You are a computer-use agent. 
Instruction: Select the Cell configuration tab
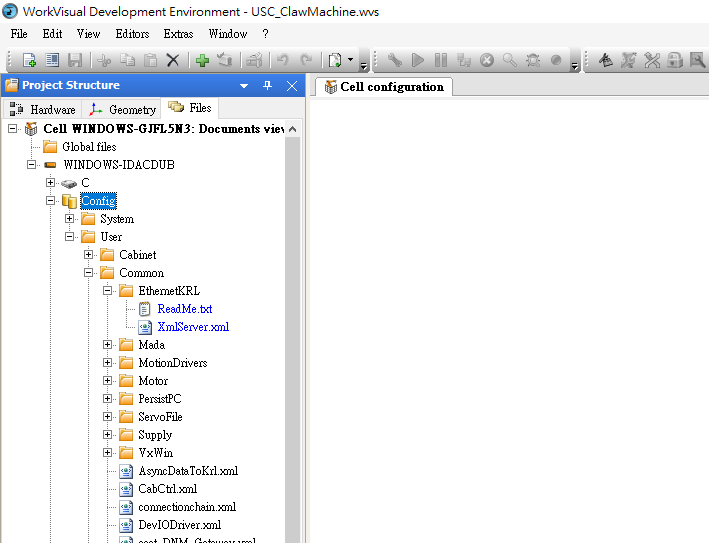pyautogui.click(x=384, y=87)
